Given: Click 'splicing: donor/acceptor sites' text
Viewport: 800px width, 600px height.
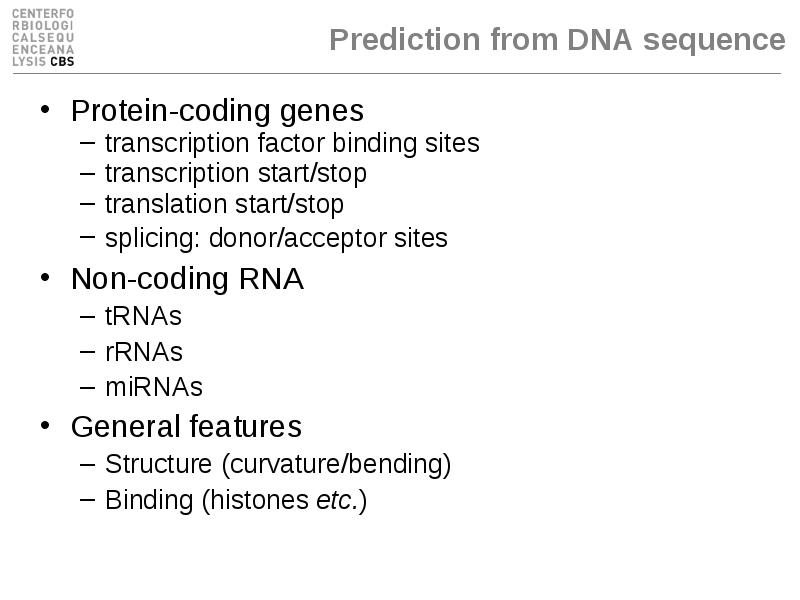Looking at the screenshot, I should [x=276, y=238].
